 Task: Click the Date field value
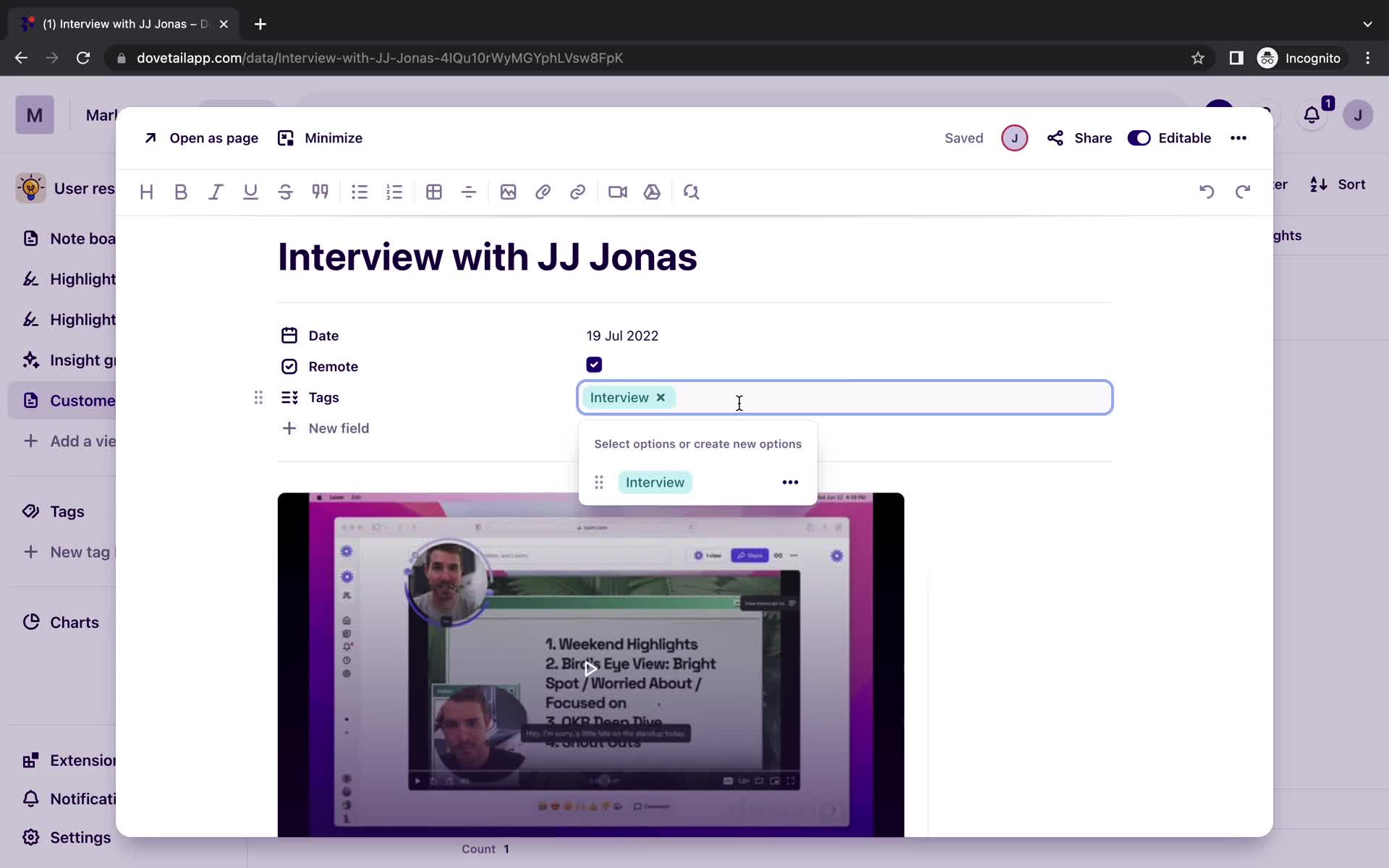click(x=622, y=335)
